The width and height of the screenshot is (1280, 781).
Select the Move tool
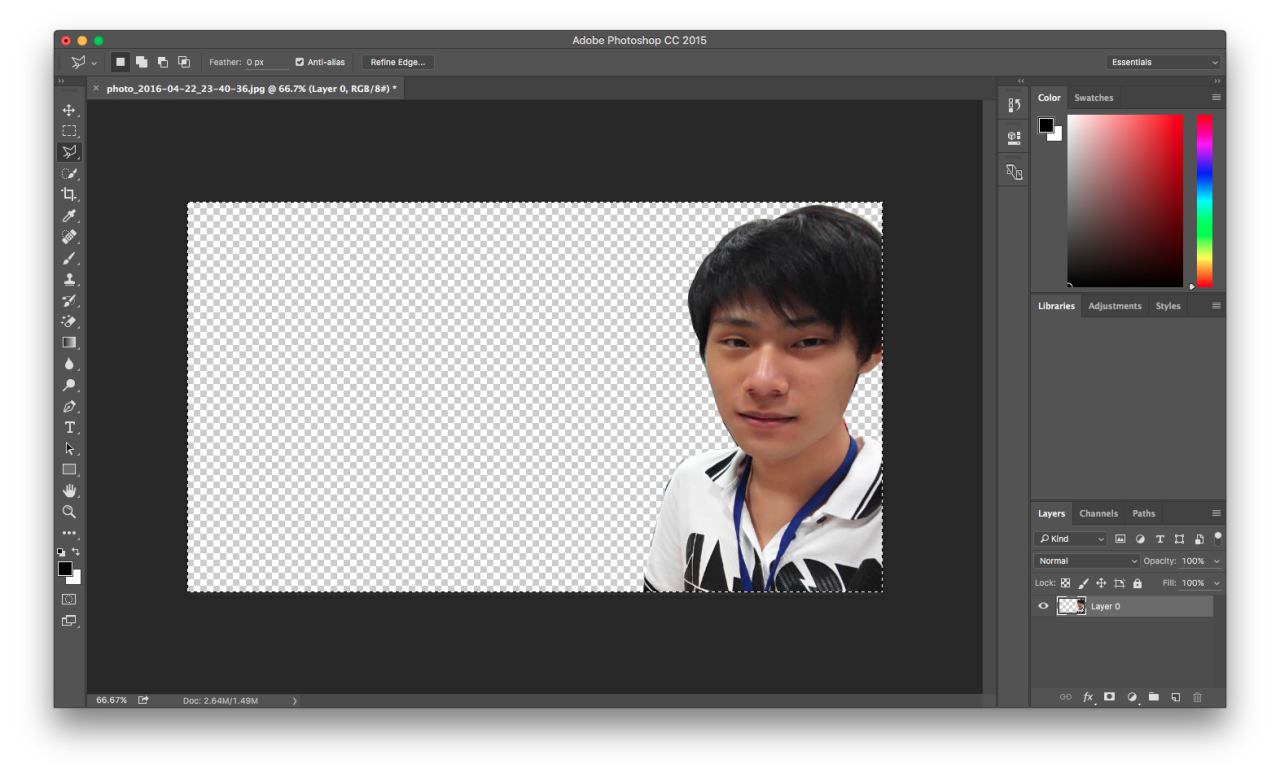pos(69,110)
